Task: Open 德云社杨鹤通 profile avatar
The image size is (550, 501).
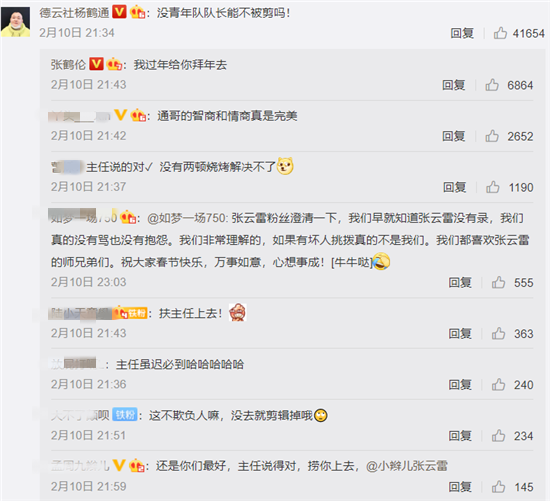Action: (15, 22)
